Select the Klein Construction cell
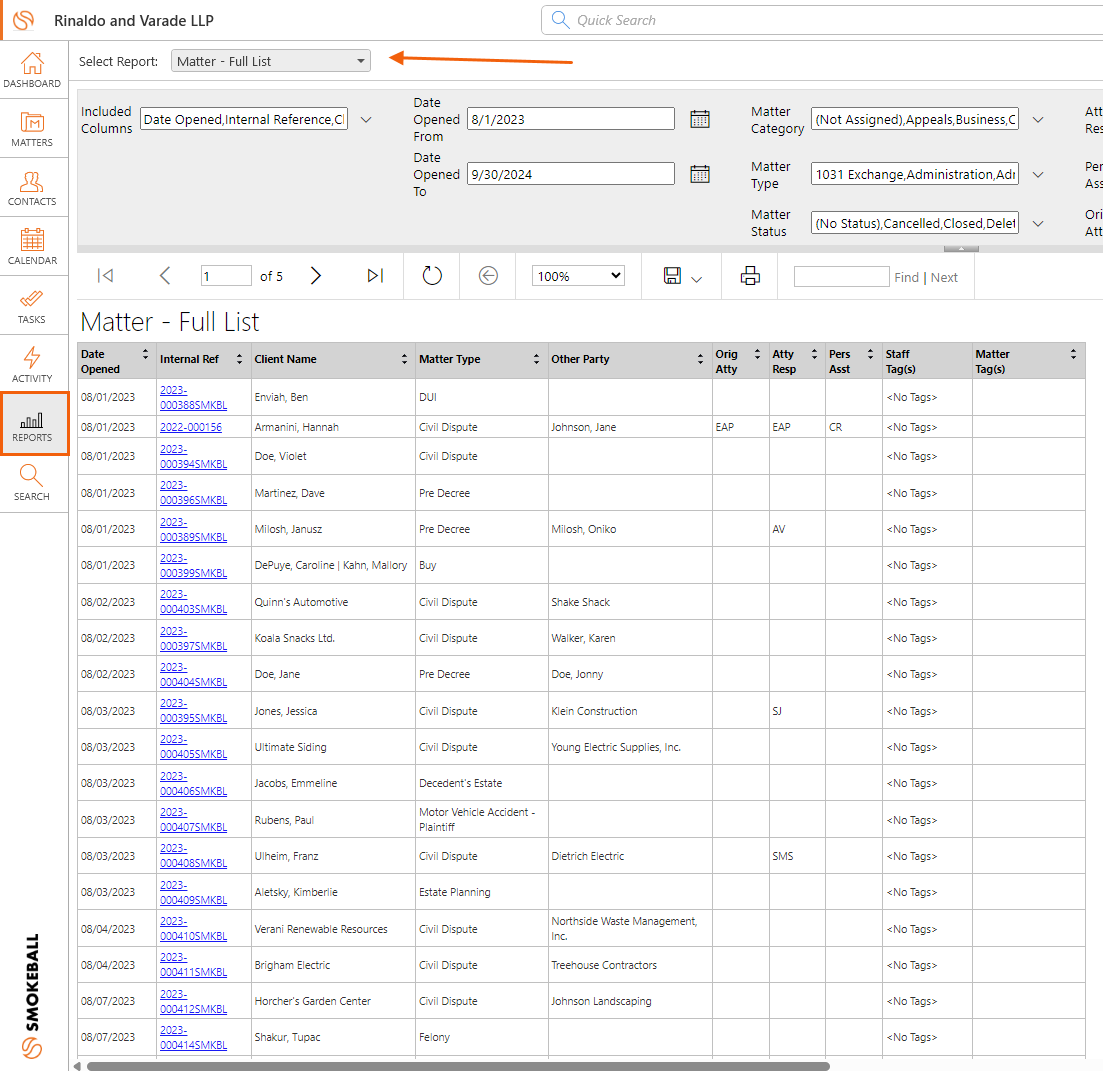Image resolution: width=1103 pixels, height=1071 pixels. (x=594, y=711)
